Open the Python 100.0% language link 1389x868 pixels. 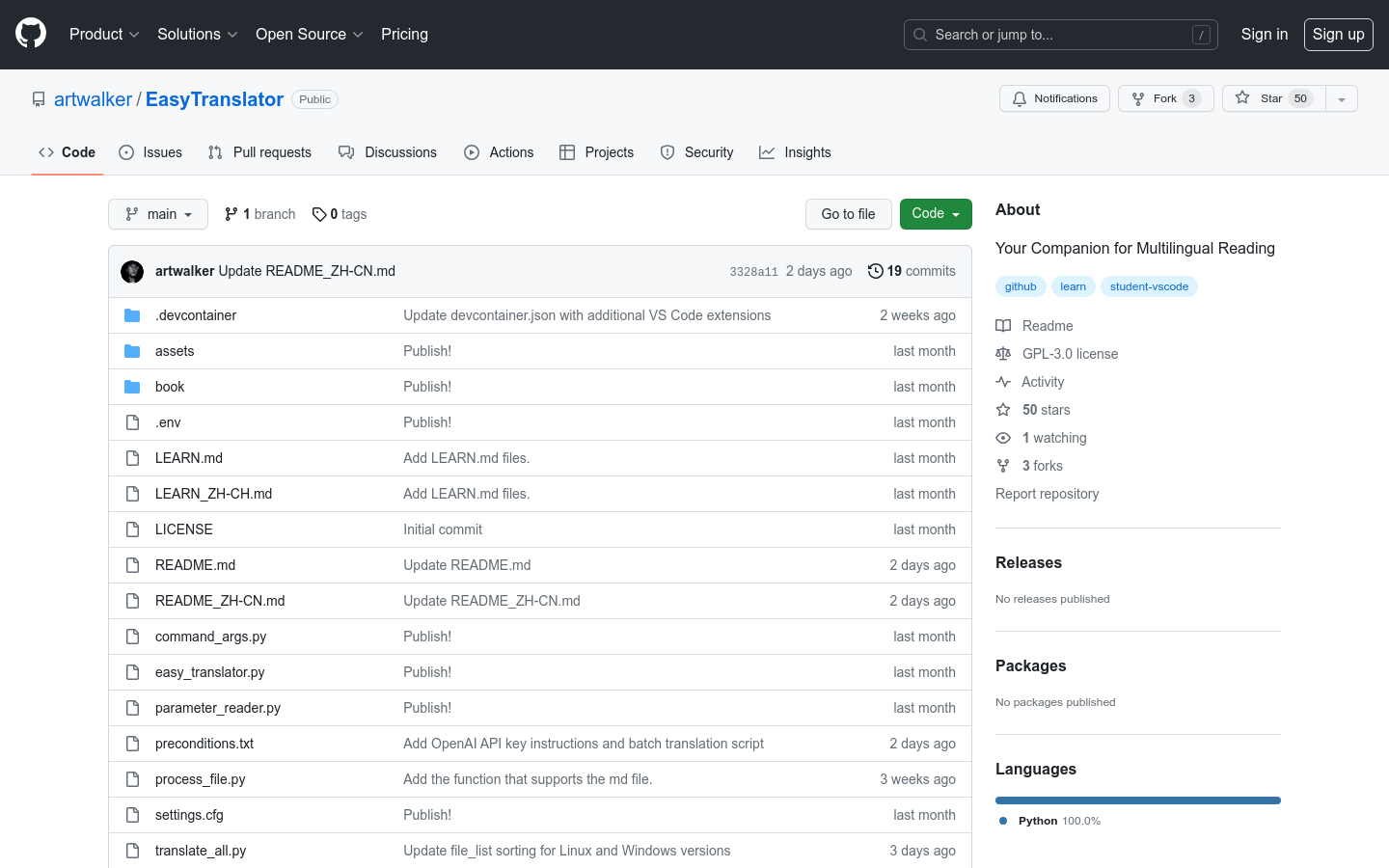click(x=1049, y=821)
